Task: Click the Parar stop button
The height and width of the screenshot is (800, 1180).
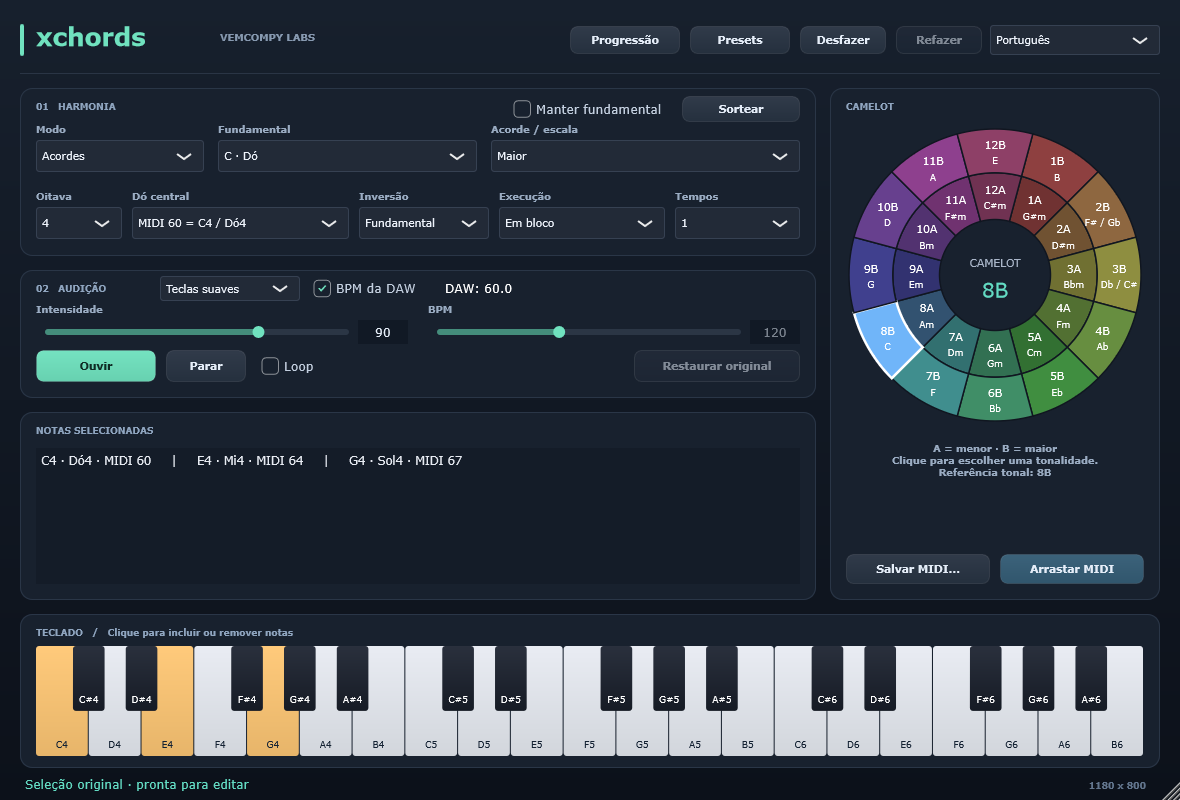Action: [205, 366]
